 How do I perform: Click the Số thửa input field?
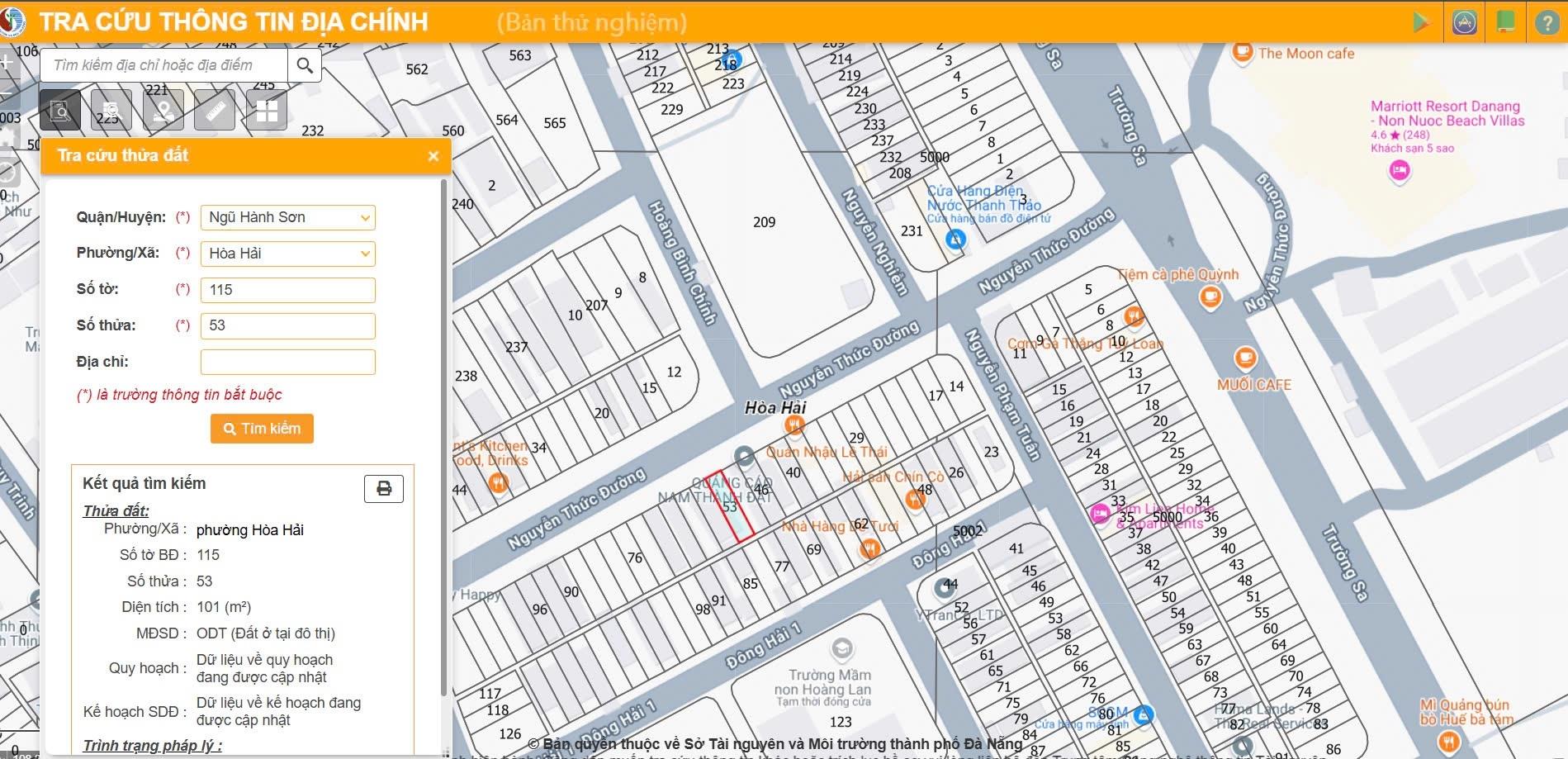(287, 325)
